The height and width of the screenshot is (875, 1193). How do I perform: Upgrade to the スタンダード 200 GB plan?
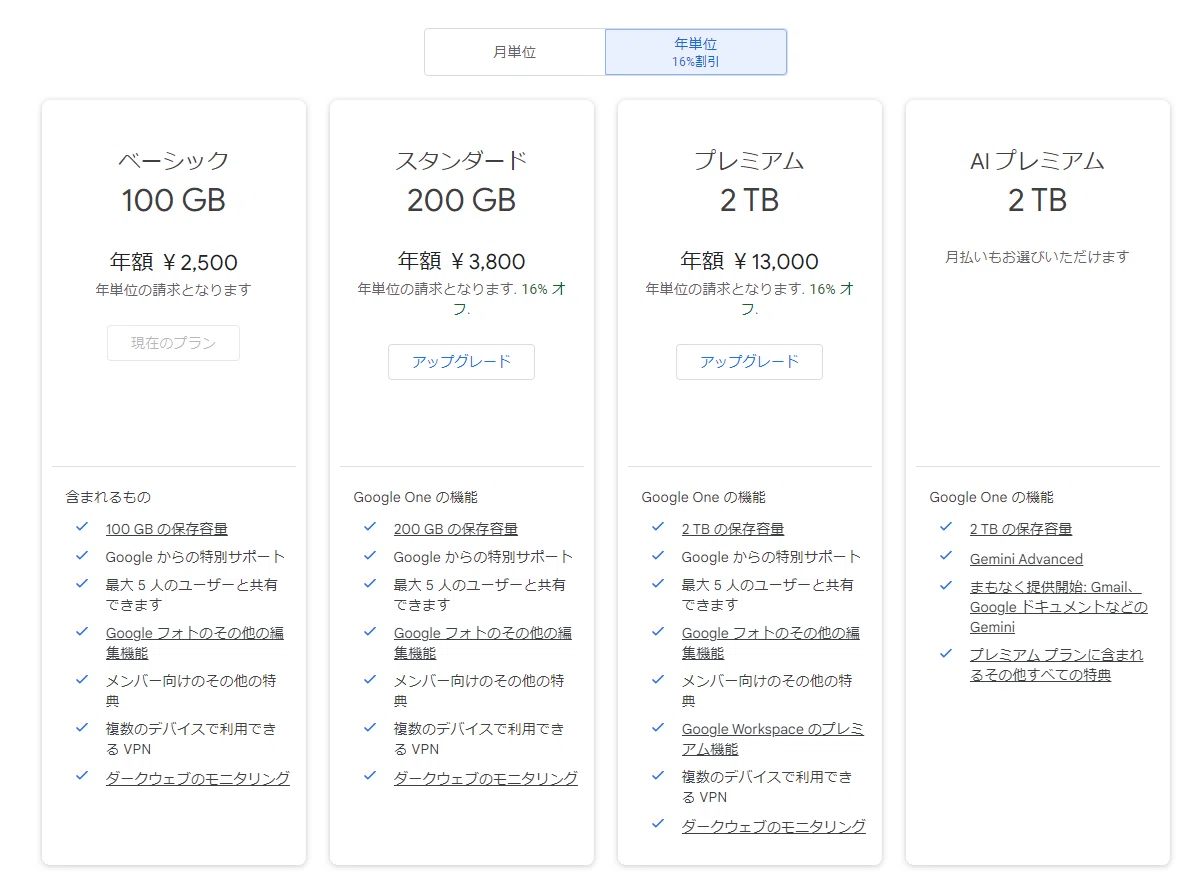click(x=461, y=361)
